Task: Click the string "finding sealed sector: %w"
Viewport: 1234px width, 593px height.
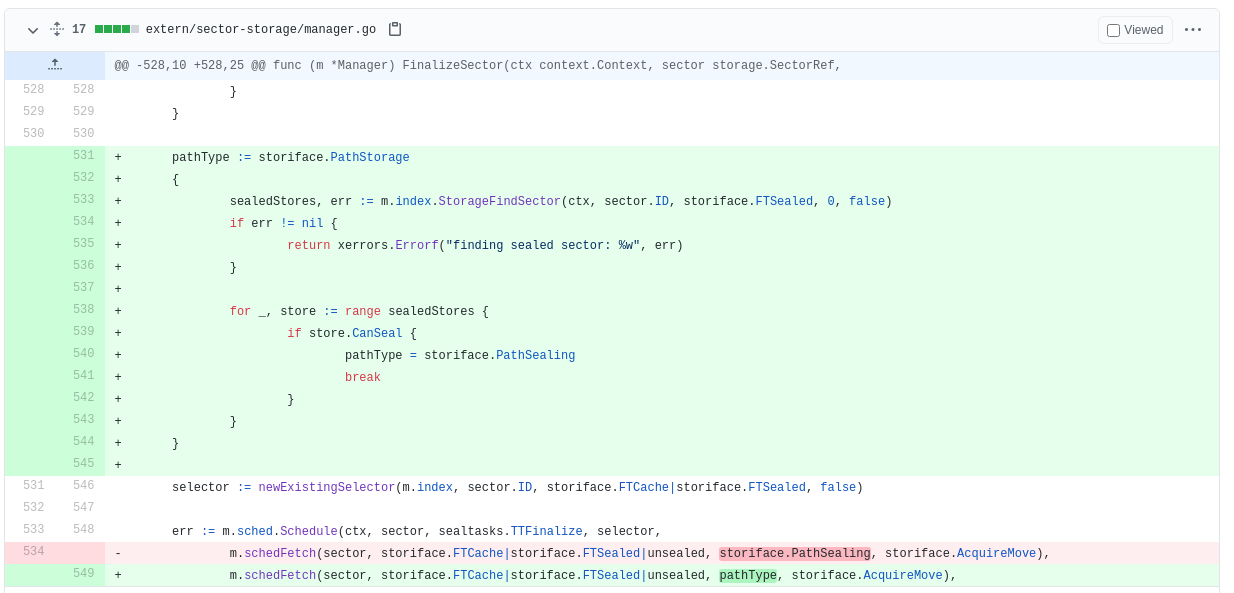Action: coord(543,246)
